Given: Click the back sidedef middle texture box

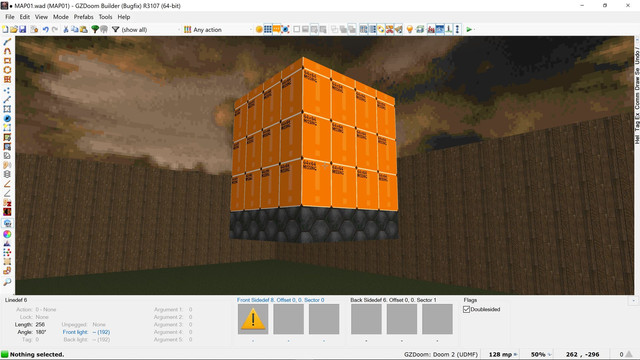Looking at the screenshot, I should pyautogui.click(x=402, y=319).
